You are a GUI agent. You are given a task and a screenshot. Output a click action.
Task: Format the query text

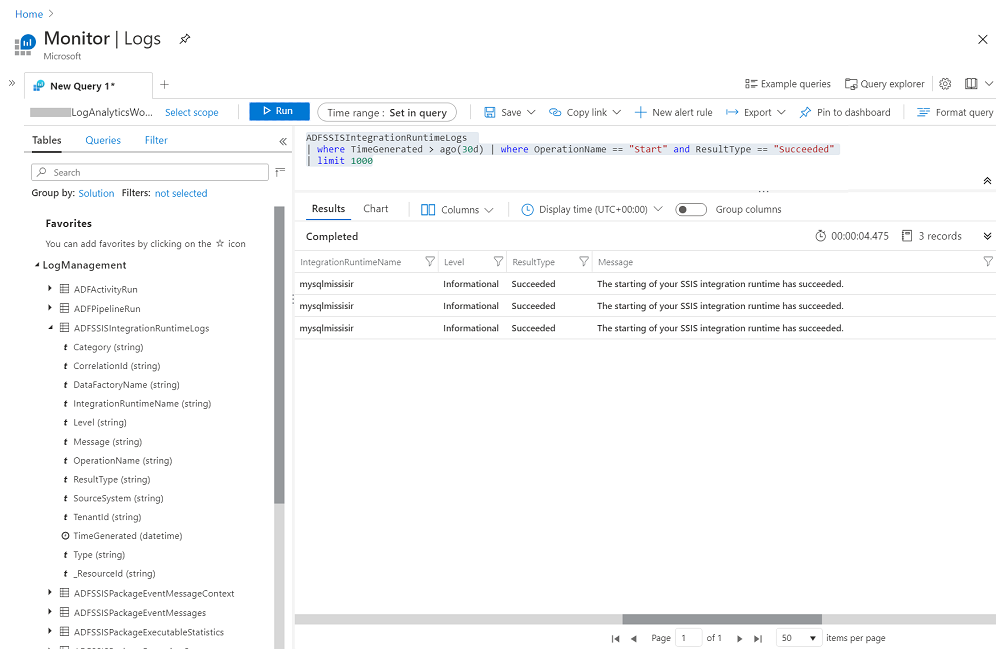click(953, 111)
